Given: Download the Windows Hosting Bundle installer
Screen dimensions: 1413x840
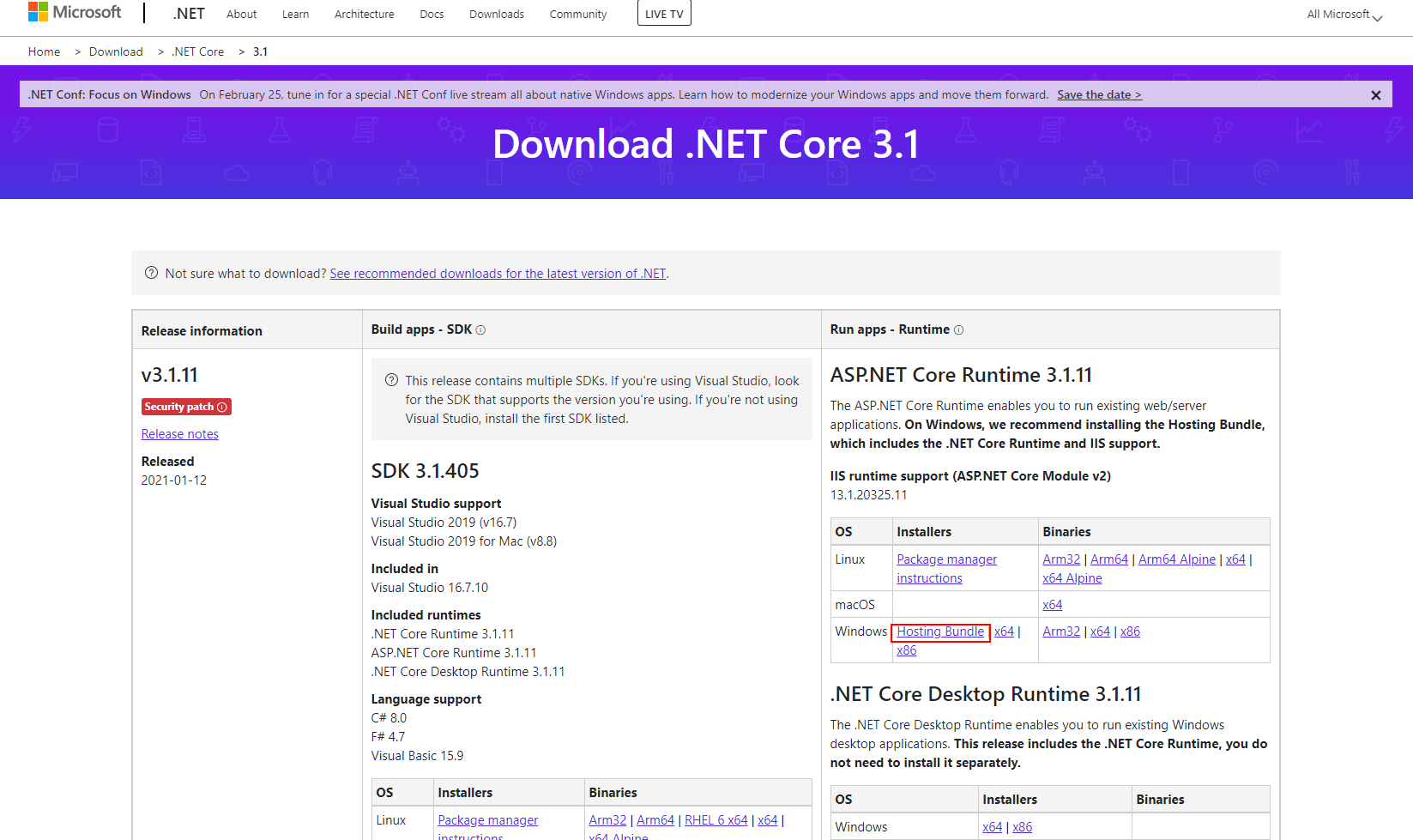Looking at the screenshot, I should coord(940,632).
